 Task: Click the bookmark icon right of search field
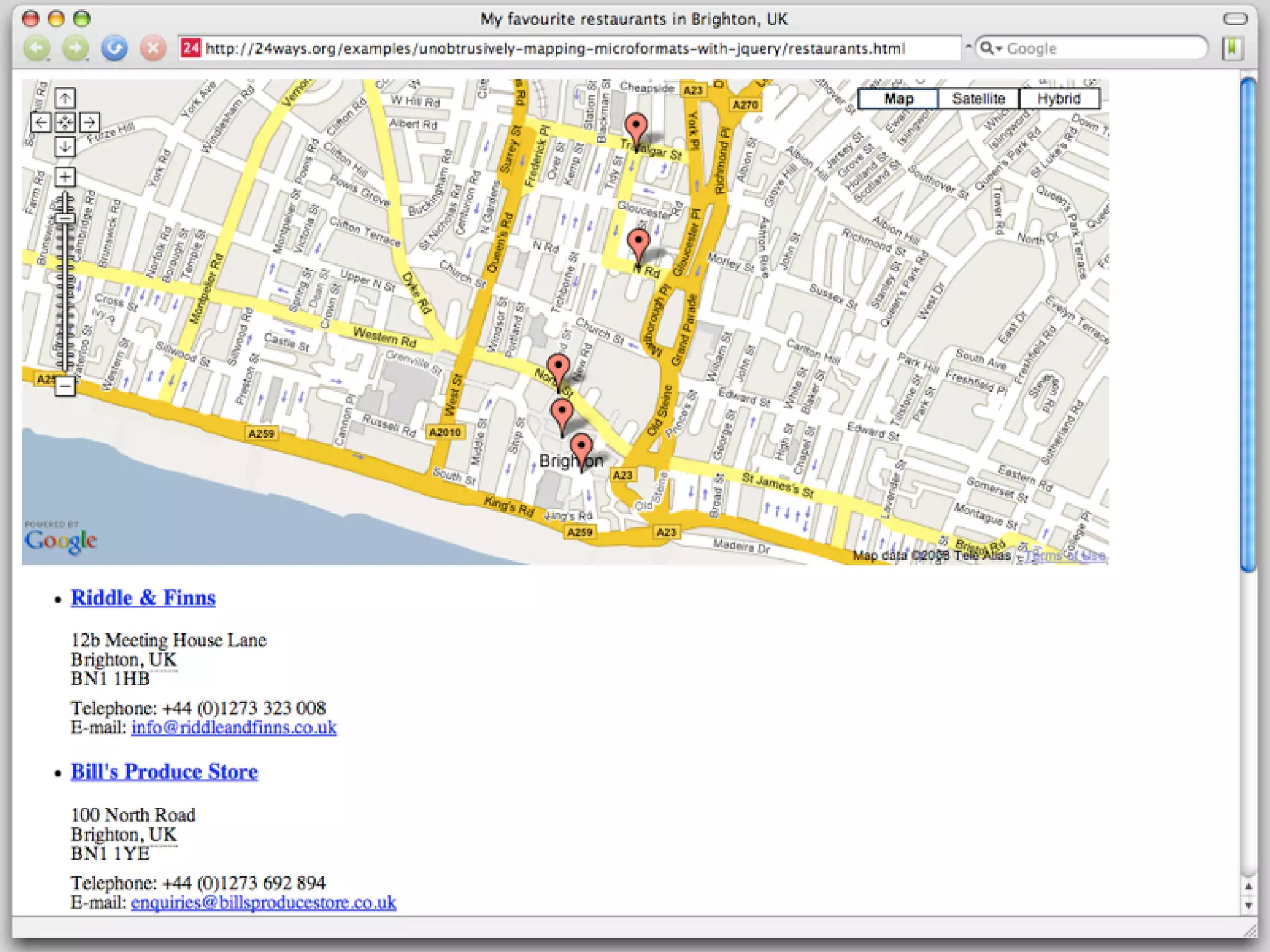[x=1233, y=48]
